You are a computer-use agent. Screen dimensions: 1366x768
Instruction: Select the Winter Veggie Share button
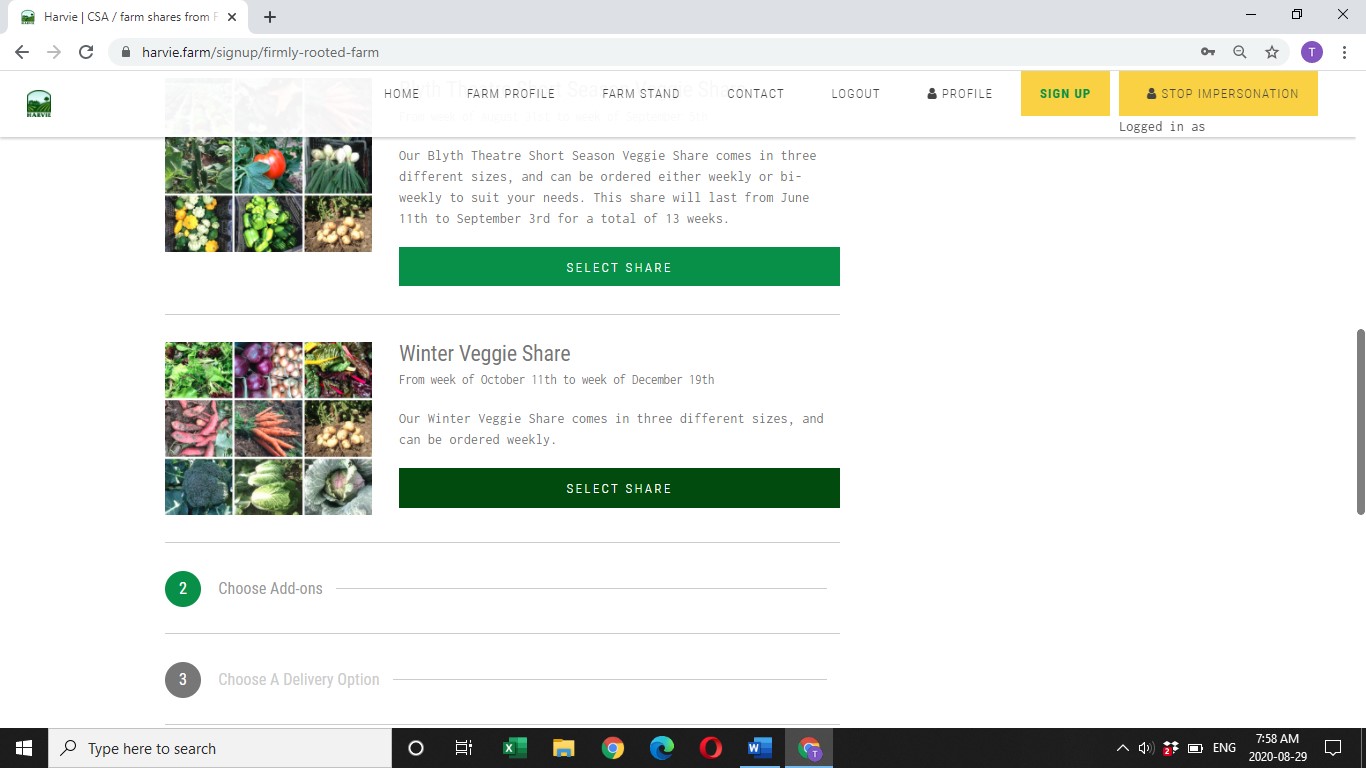[619, 488]
